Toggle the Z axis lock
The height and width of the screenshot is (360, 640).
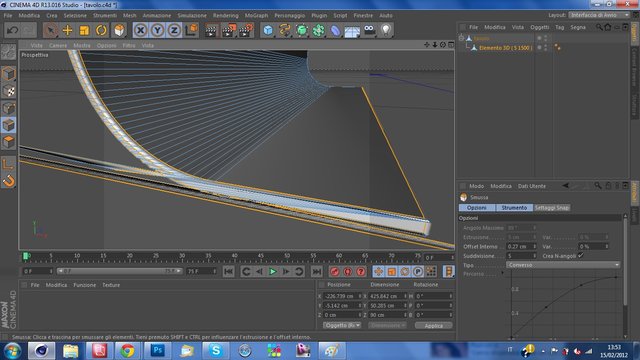[x=174, y=30]
